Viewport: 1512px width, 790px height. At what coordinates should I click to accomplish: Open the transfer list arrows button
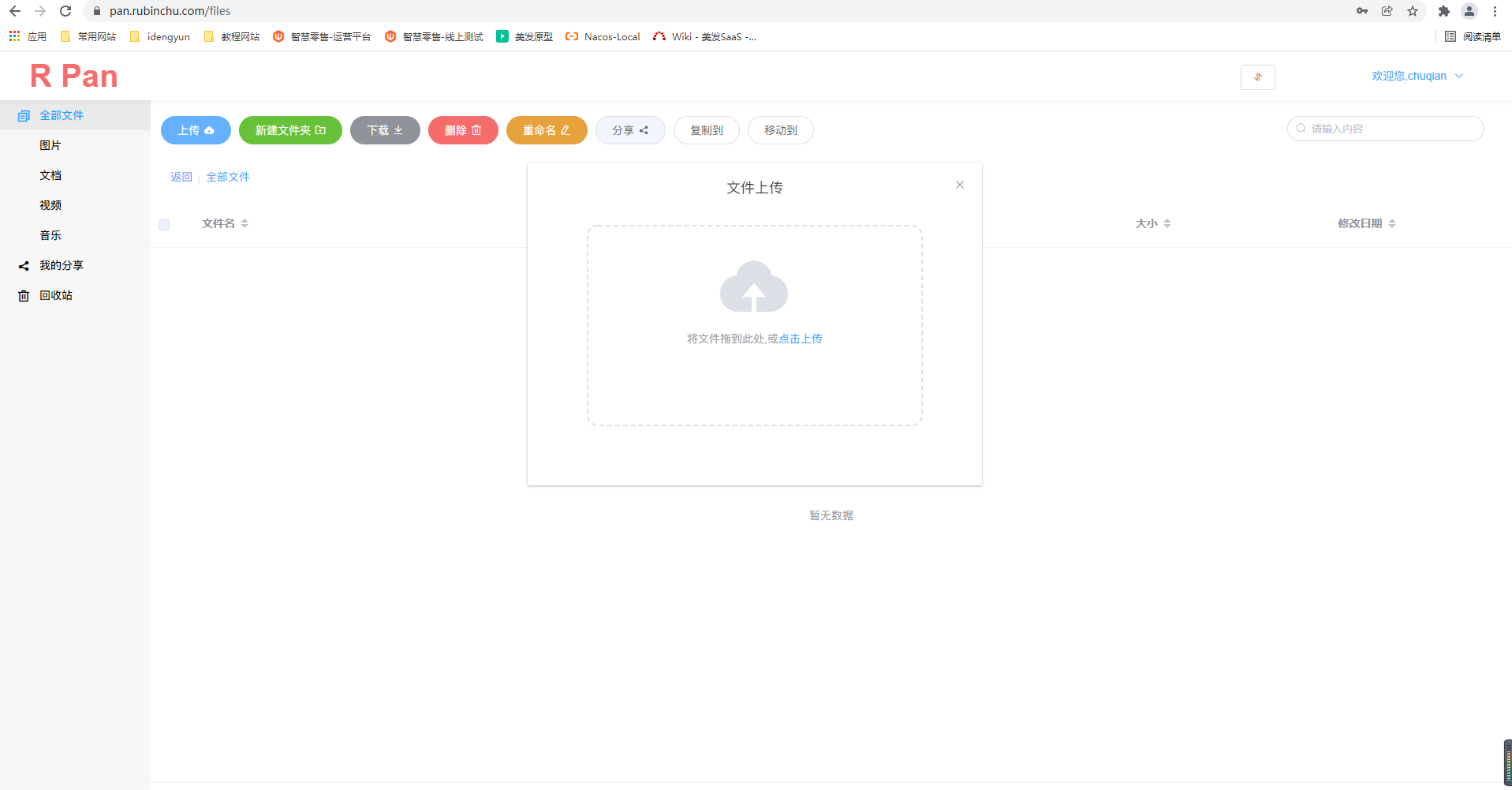point(1257,77)
